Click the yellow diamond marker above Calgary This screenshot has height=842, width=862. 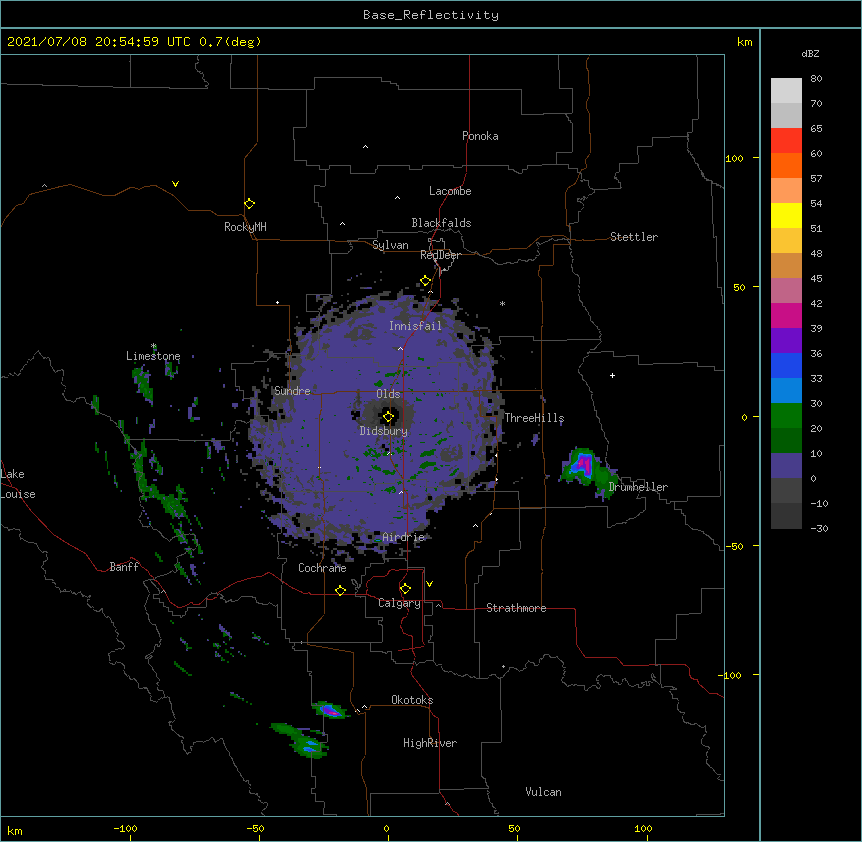pyautogui.click(x=405, y=589)
